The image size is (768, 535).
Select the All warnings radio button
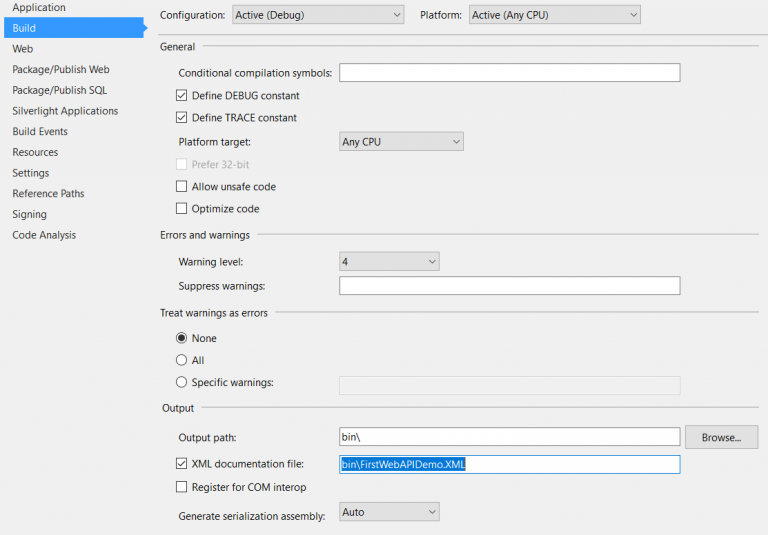181,360
